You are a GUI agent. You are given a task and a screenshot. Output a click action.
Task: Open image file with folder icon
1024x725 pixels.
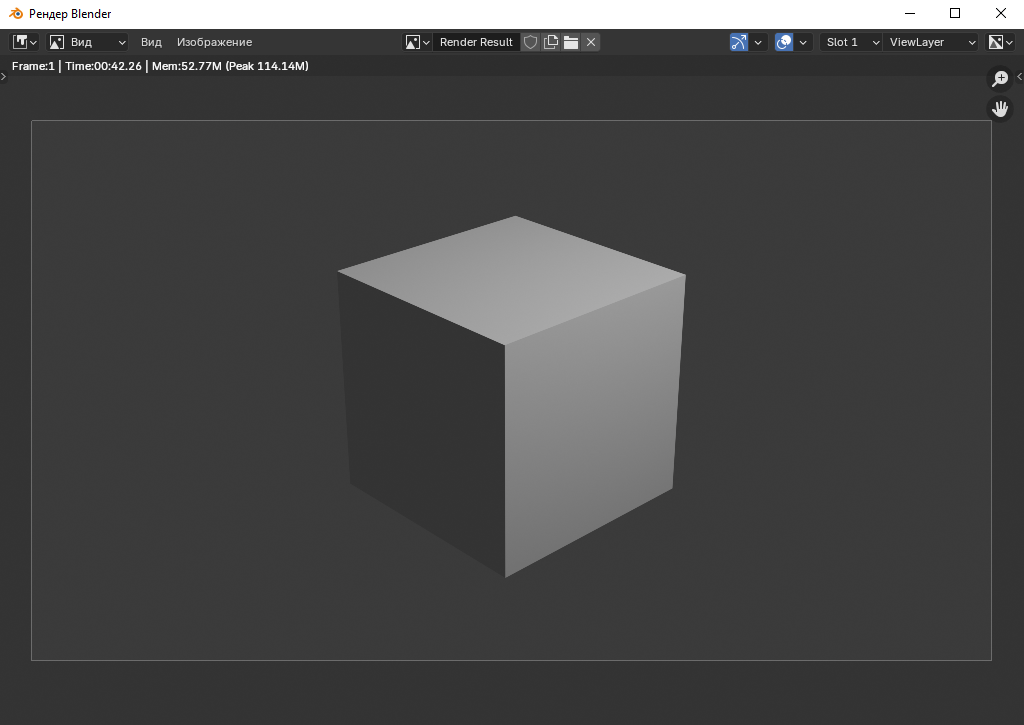coord(571,42)
